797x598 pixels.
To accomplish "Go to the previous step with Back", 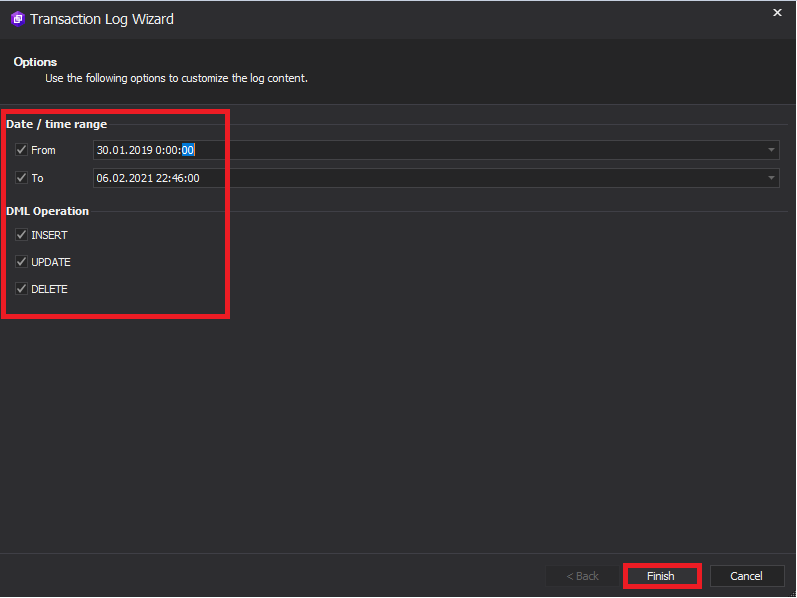I will 583,576.
